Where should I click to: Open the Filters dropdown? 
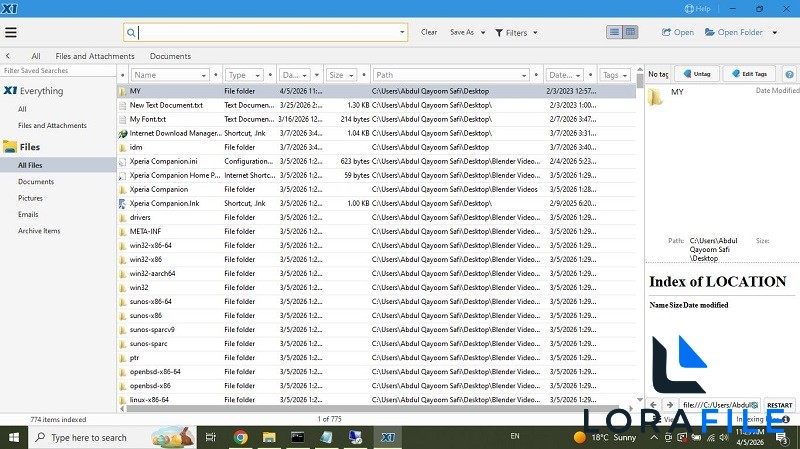point(516,33)
